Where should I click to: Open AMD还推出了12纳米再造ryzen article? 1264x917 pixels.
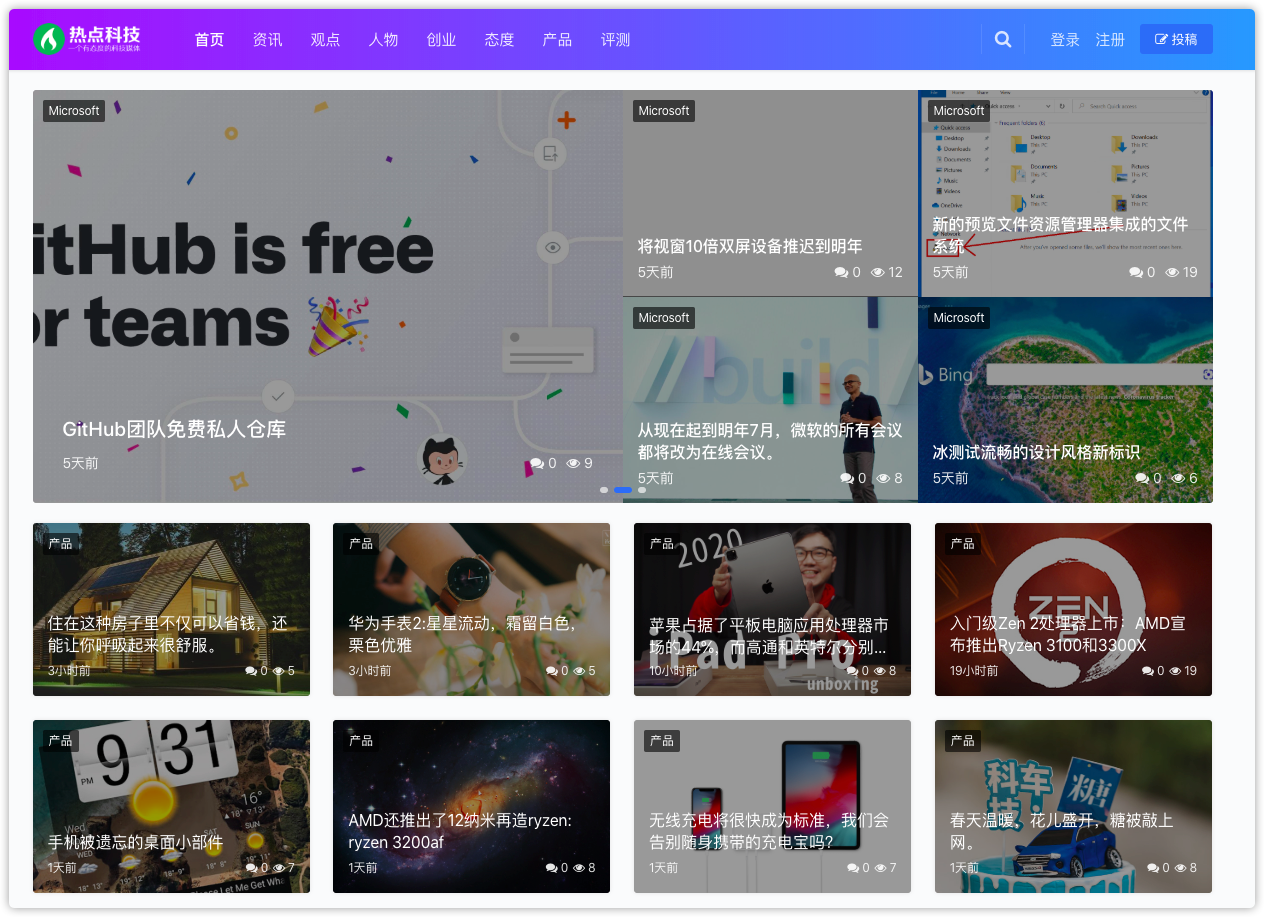pos(460,831)
